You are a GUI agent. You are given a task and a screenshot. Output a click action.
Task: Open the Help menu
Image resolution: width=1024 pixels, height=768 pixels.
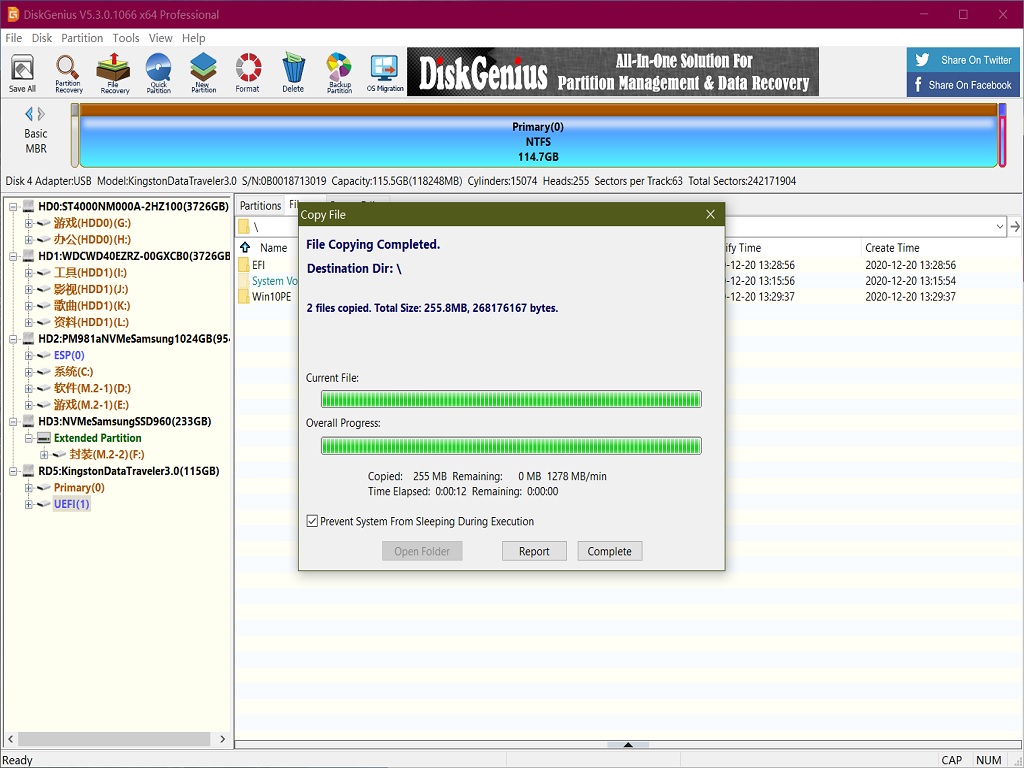[x=193, y=38]
